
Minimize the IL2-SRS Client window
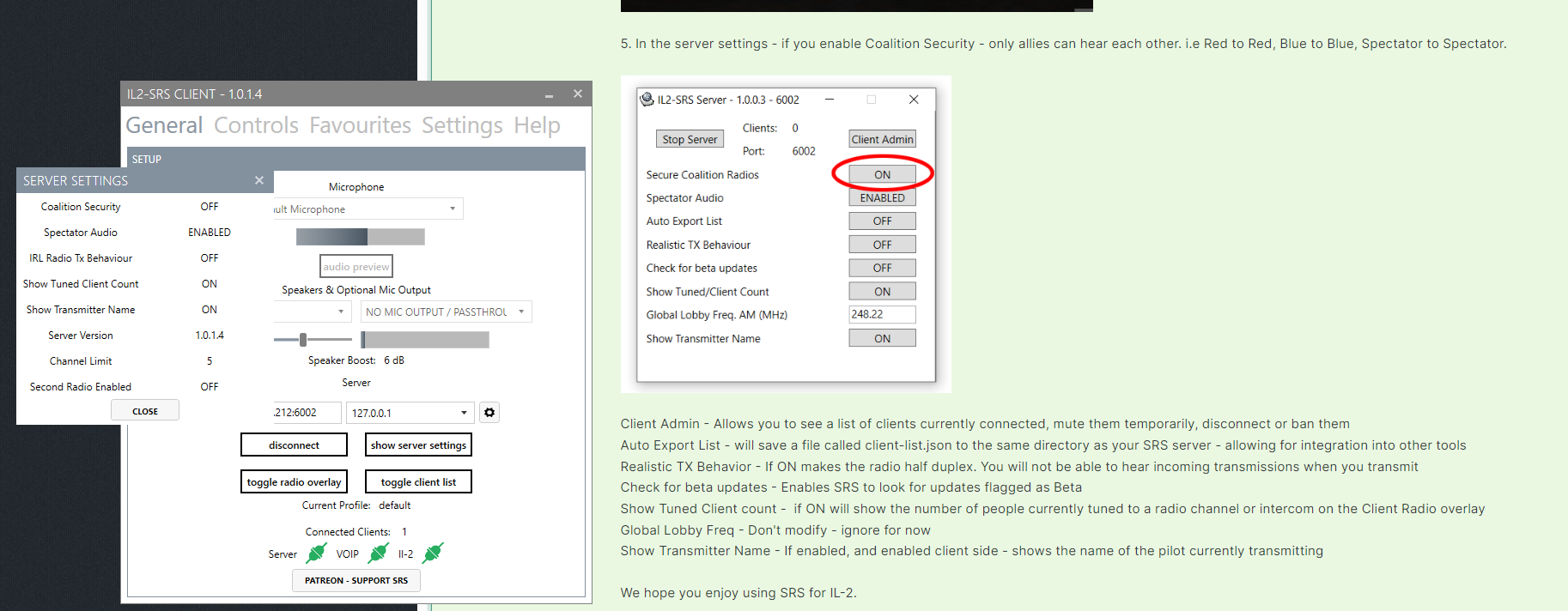tap(549, 94)
